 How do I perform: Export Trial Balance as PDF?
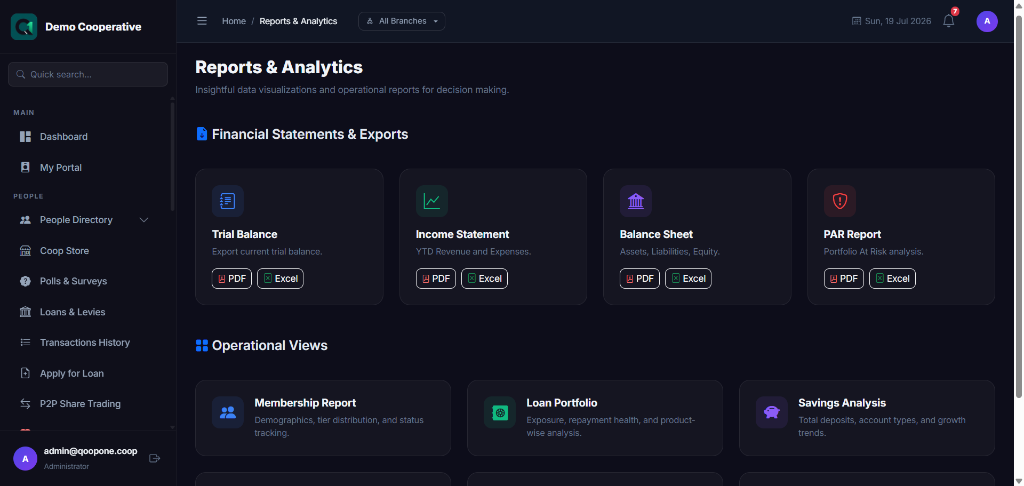(x=232, y=278)
